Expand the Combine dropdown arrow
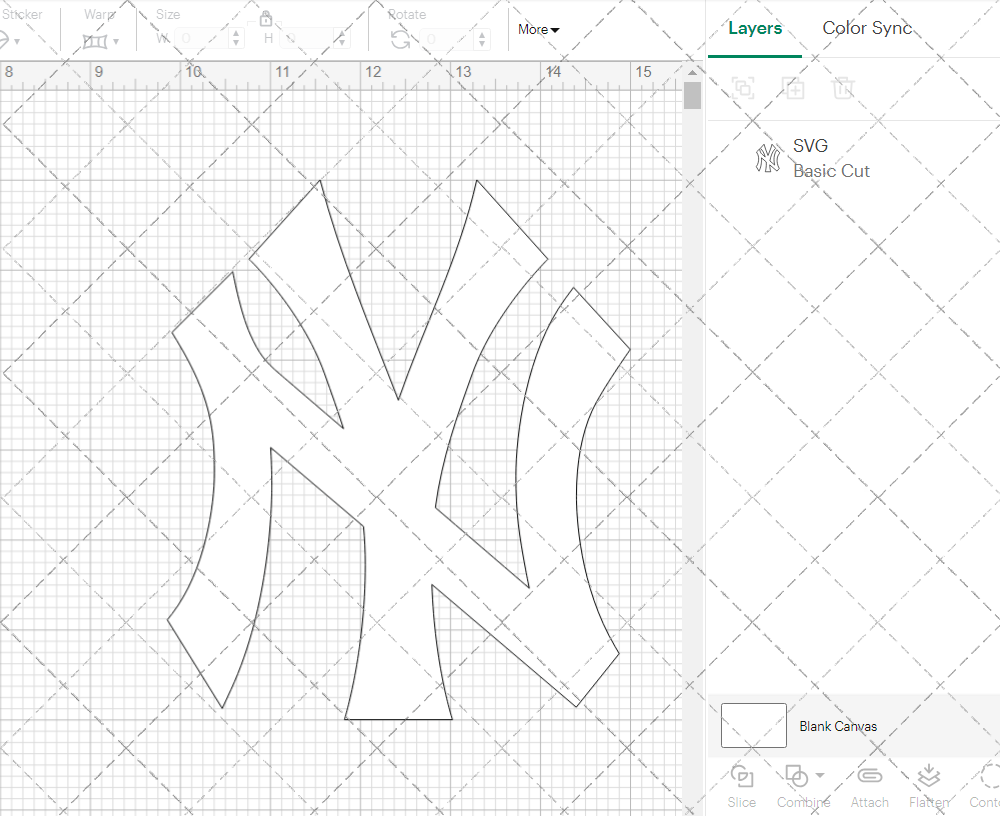 [820, 776]
